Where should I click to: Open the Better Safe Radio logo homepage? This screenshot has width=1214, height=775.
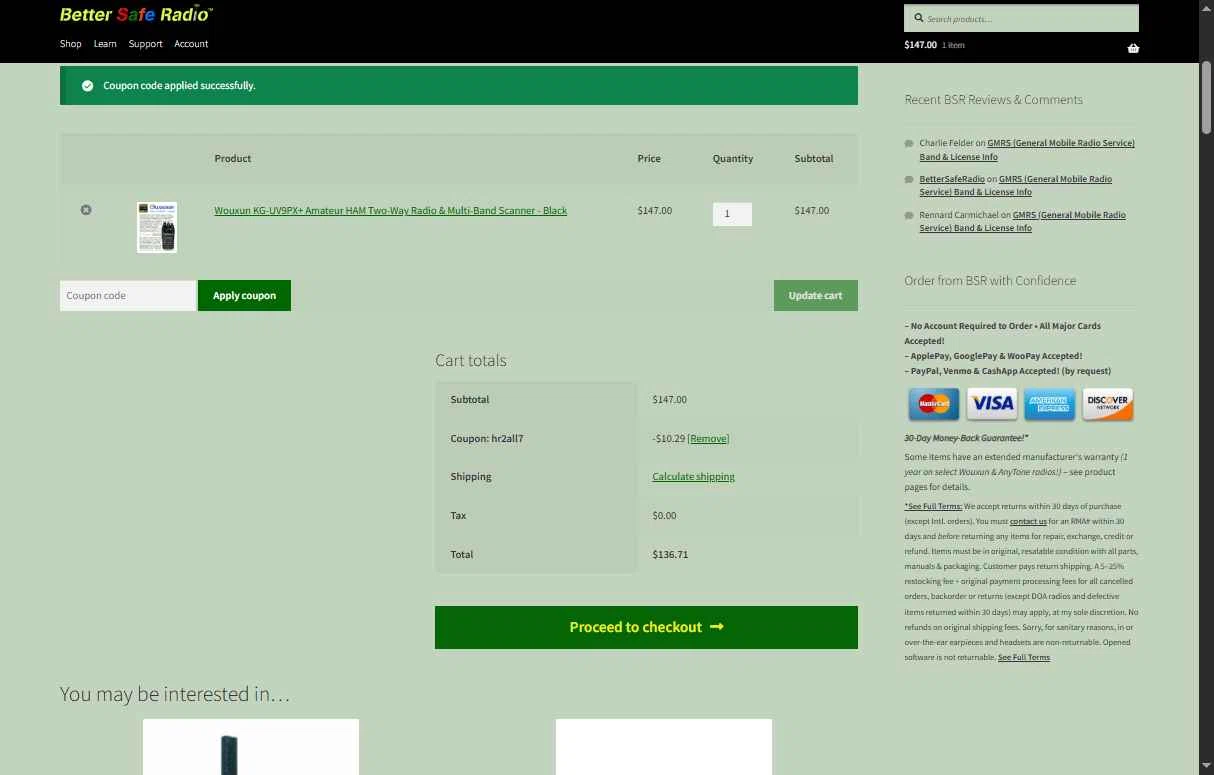136,14
